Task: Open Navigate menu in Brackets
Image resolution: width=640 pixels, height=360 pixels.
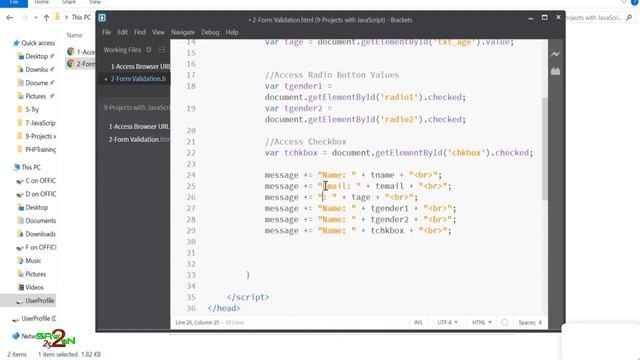Action: click(183, 32)
